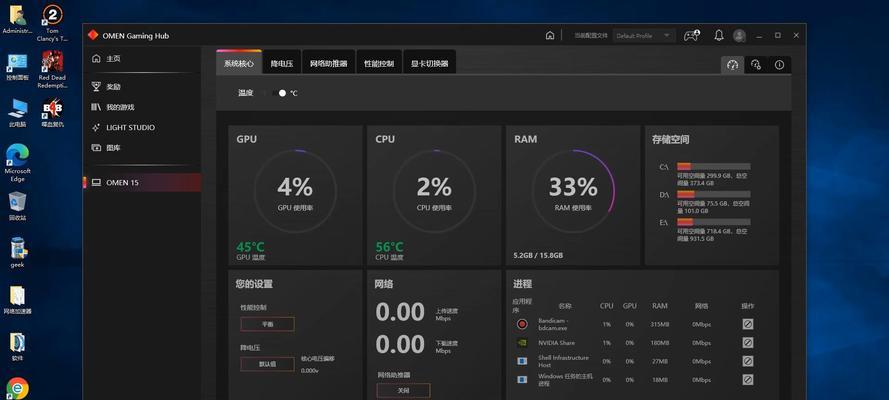Open the notifications bell
This screenshot has width=889, height=400.
click(719, 35)
